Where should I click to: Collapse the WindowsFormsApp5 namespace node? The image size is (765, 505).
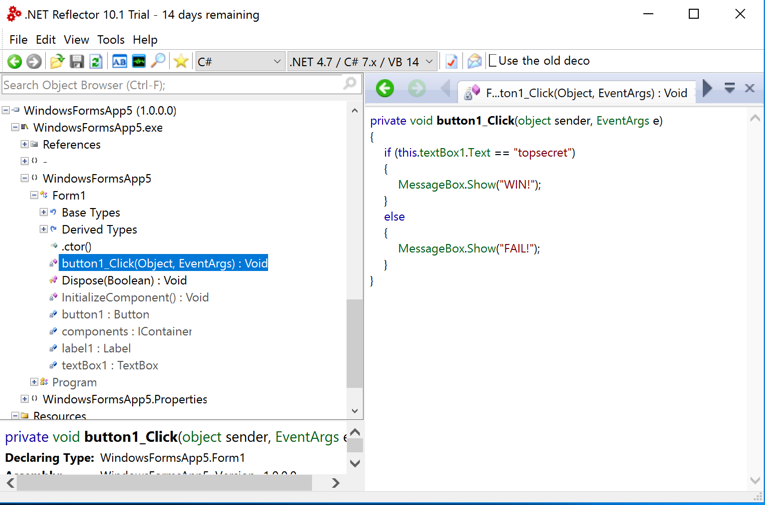click(x=24, y=178)
